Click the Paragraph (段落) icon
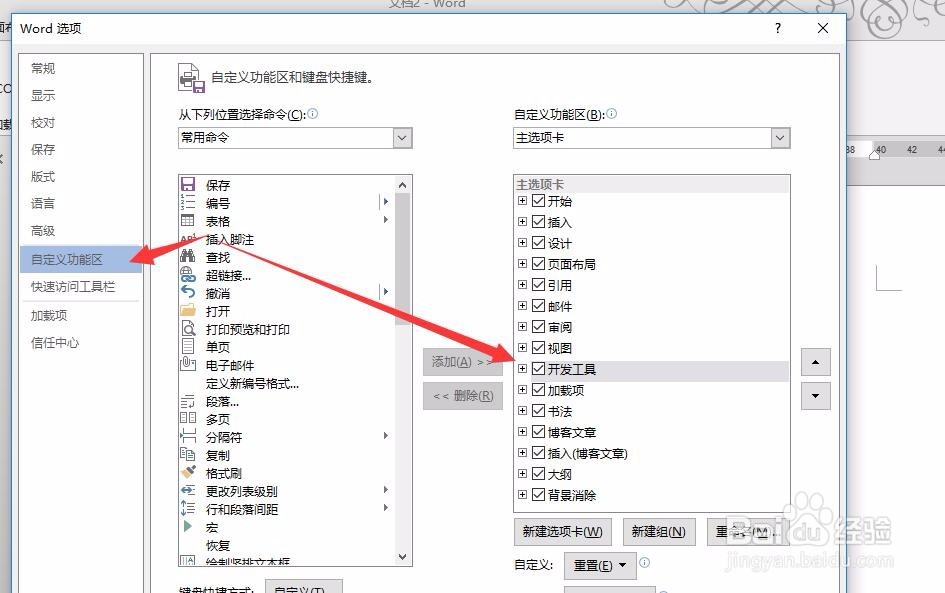 188,401
